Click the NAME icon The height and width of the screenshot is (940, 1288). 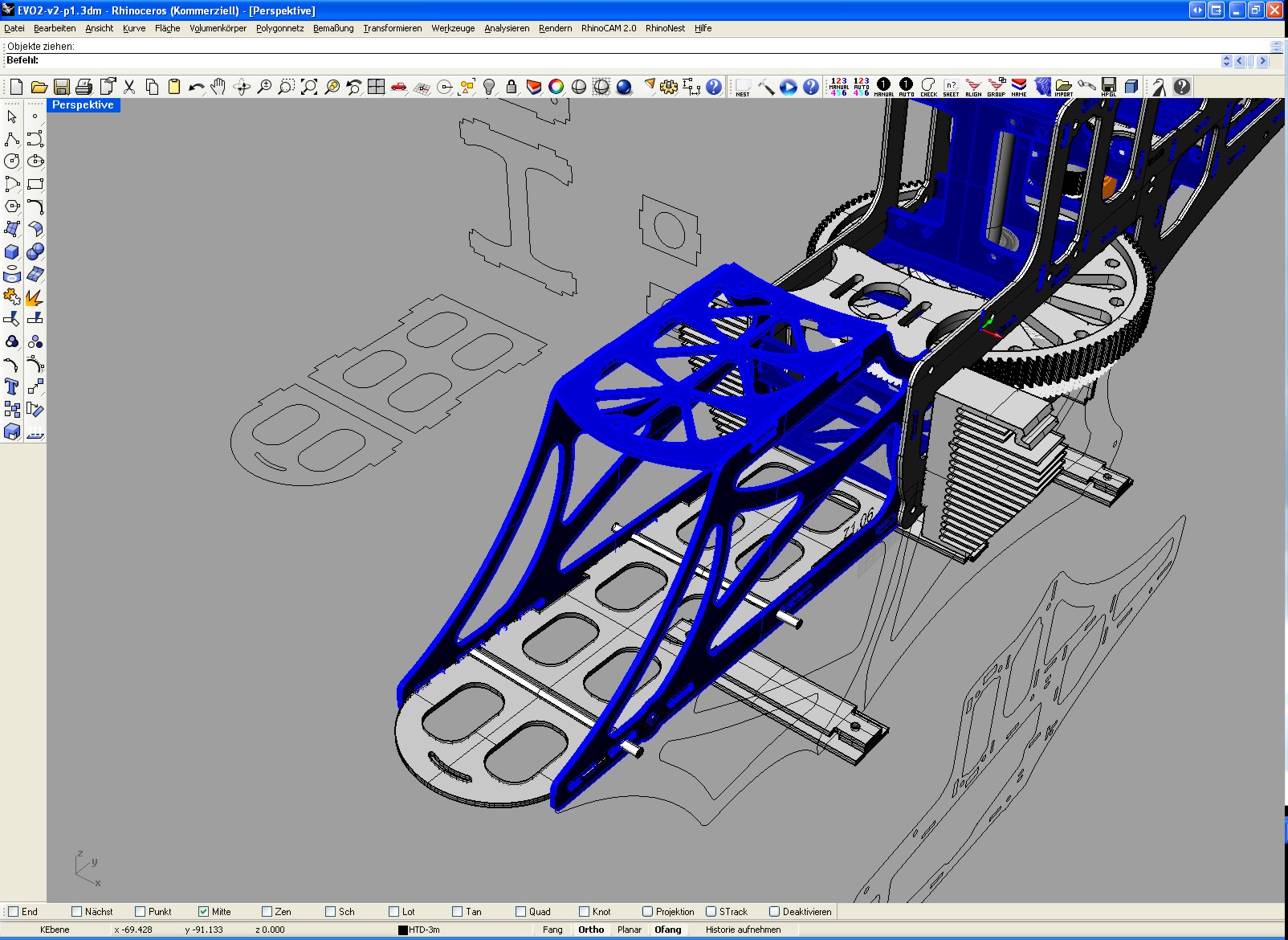[x=1018, y=87]
